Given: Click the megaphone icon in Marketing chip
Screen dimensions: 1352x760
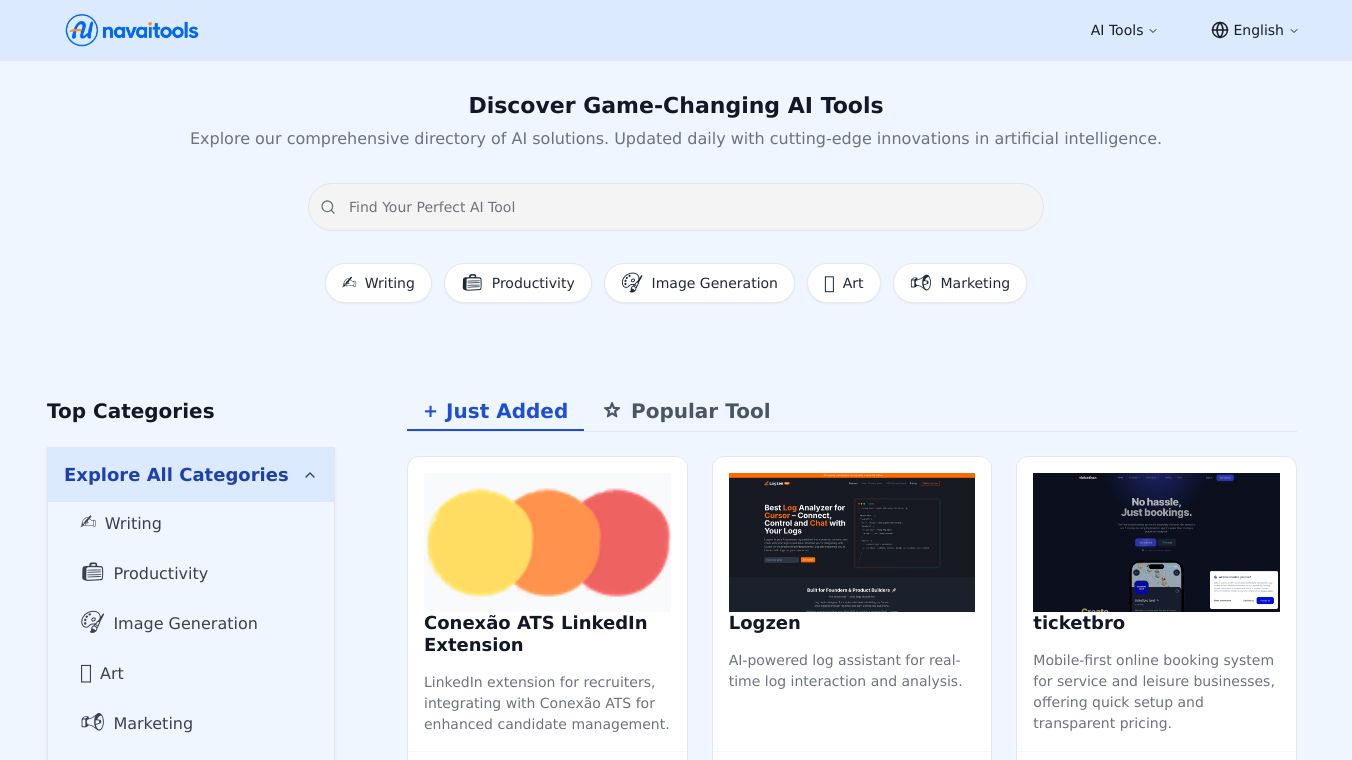Looking at the screenshot, I should click(921, 283).
